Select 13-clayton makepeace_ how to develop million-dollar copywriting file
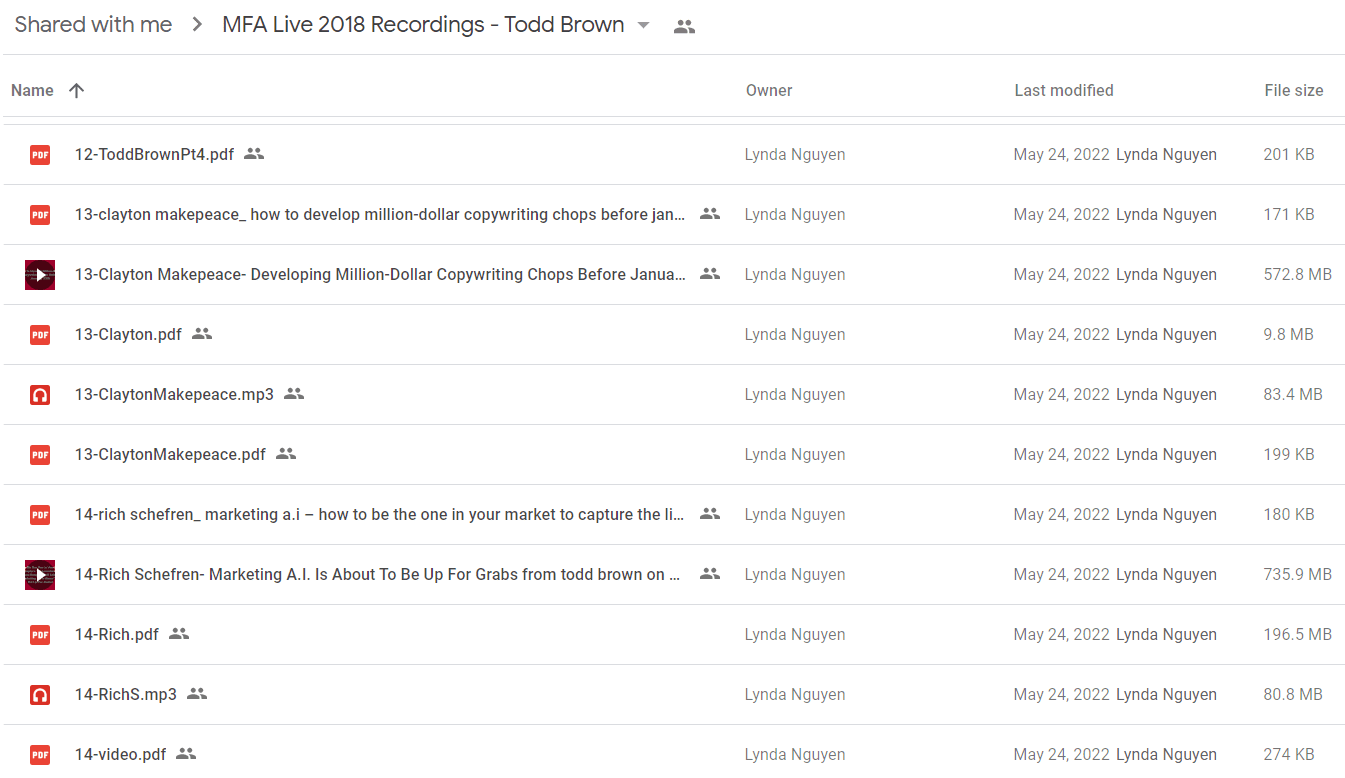Viewport: 1345px width, 778px height. [381, 215]
